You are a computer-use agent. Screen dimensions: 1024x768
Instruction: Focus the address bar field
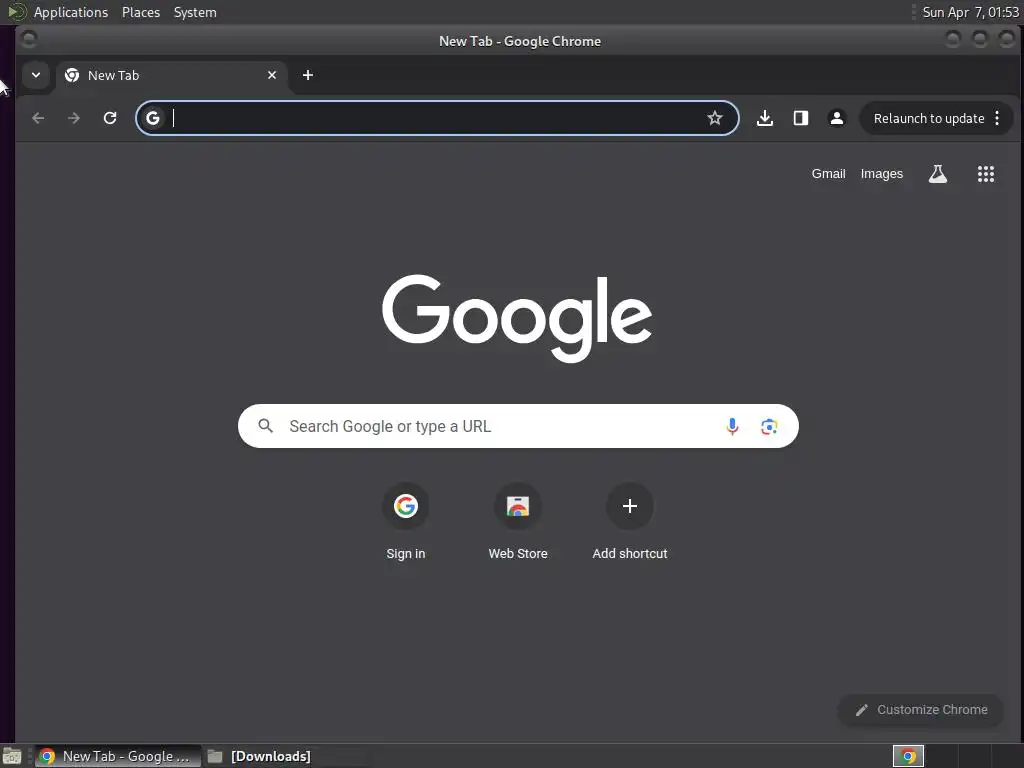pyautogui.click(x=436, y=118)
